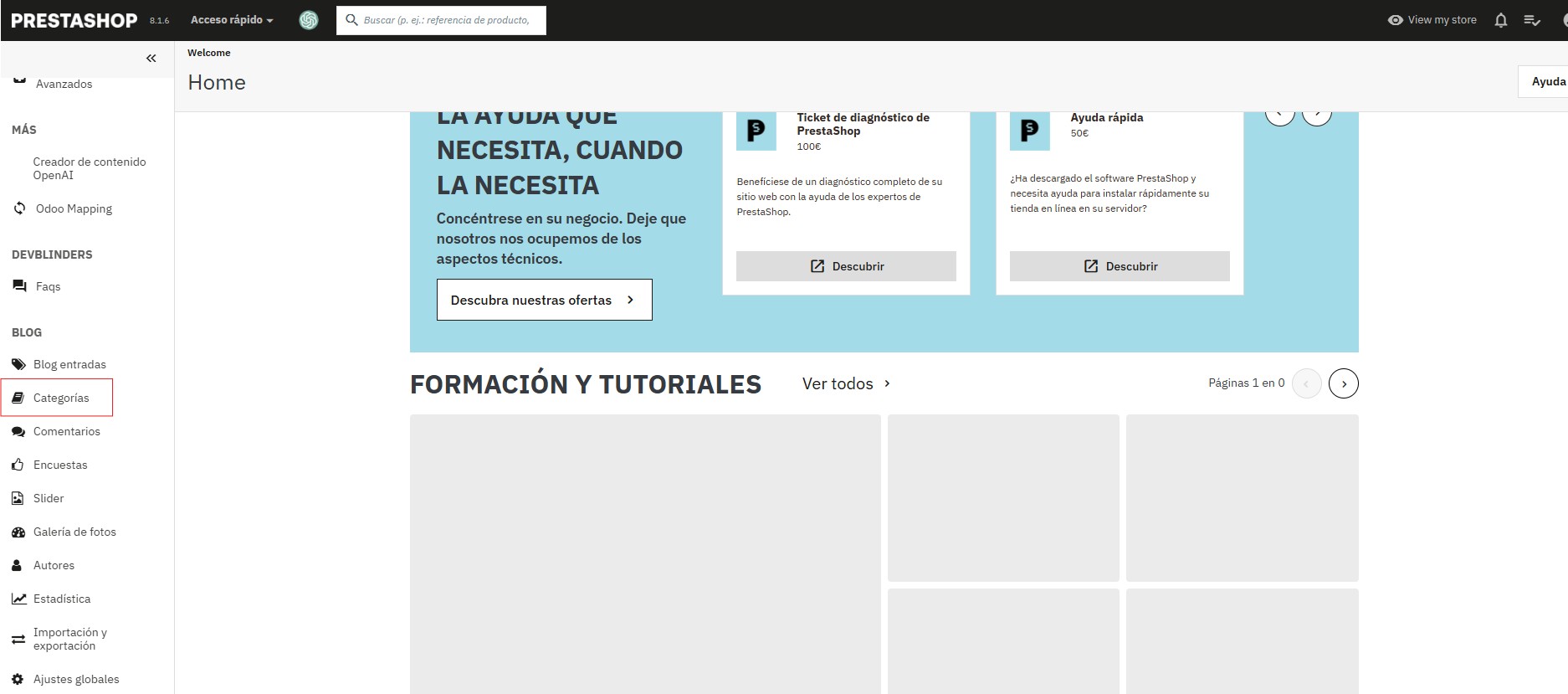Click the 8.1.6 version label
1568x694 pixels.
[159, 21]
